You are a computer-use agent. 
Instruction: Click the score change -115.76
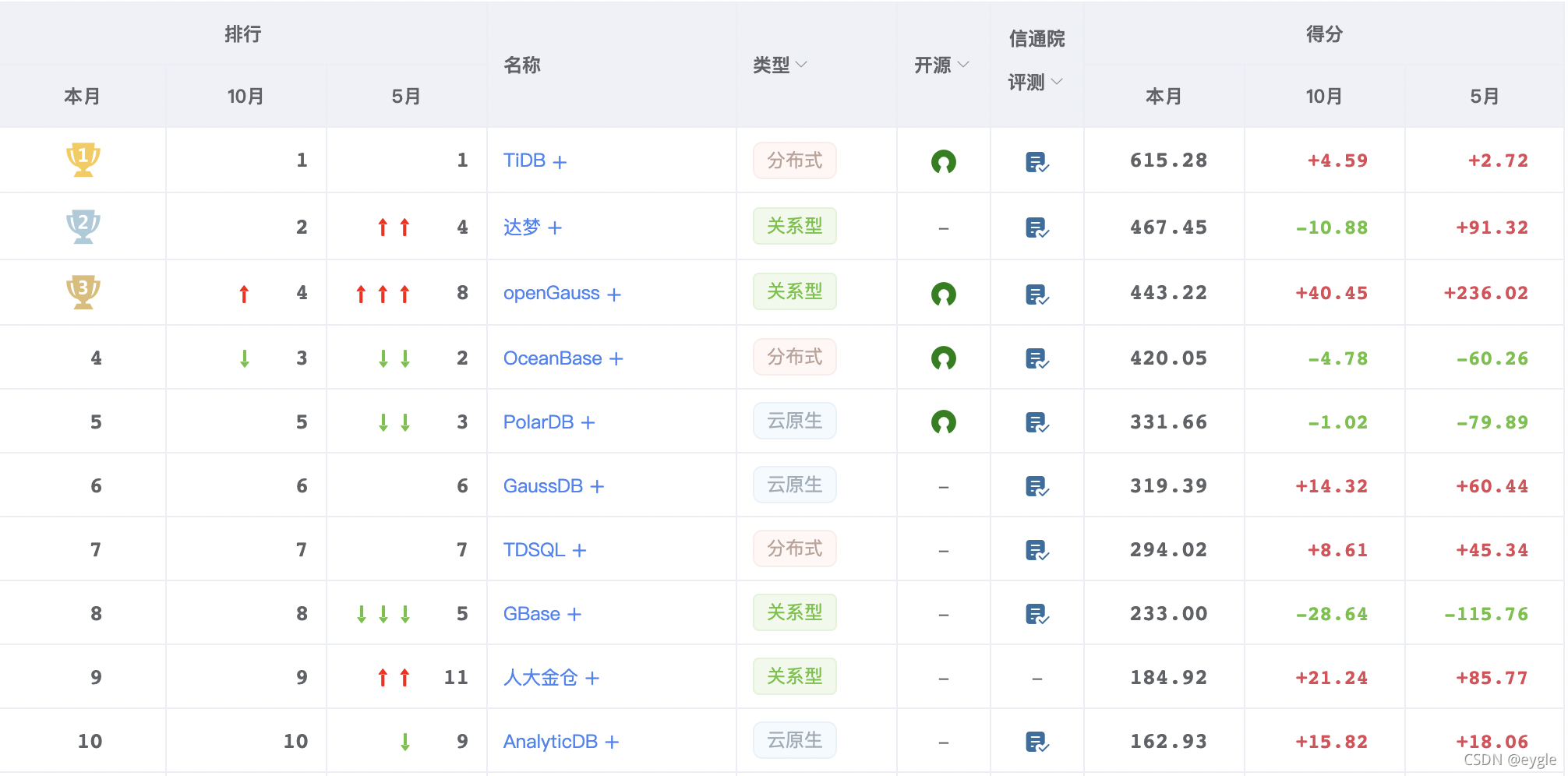coord(1485,614)
